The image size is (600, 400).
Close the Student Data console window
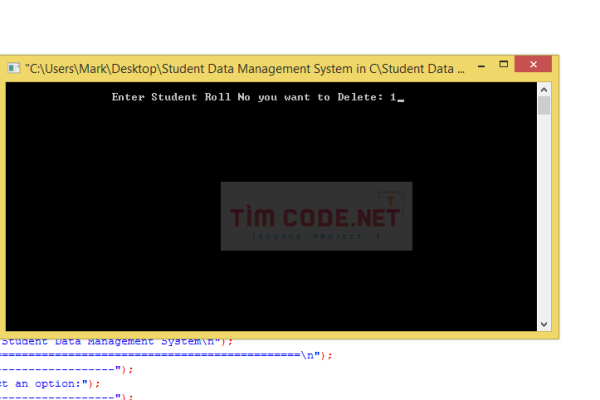(533, 64)
